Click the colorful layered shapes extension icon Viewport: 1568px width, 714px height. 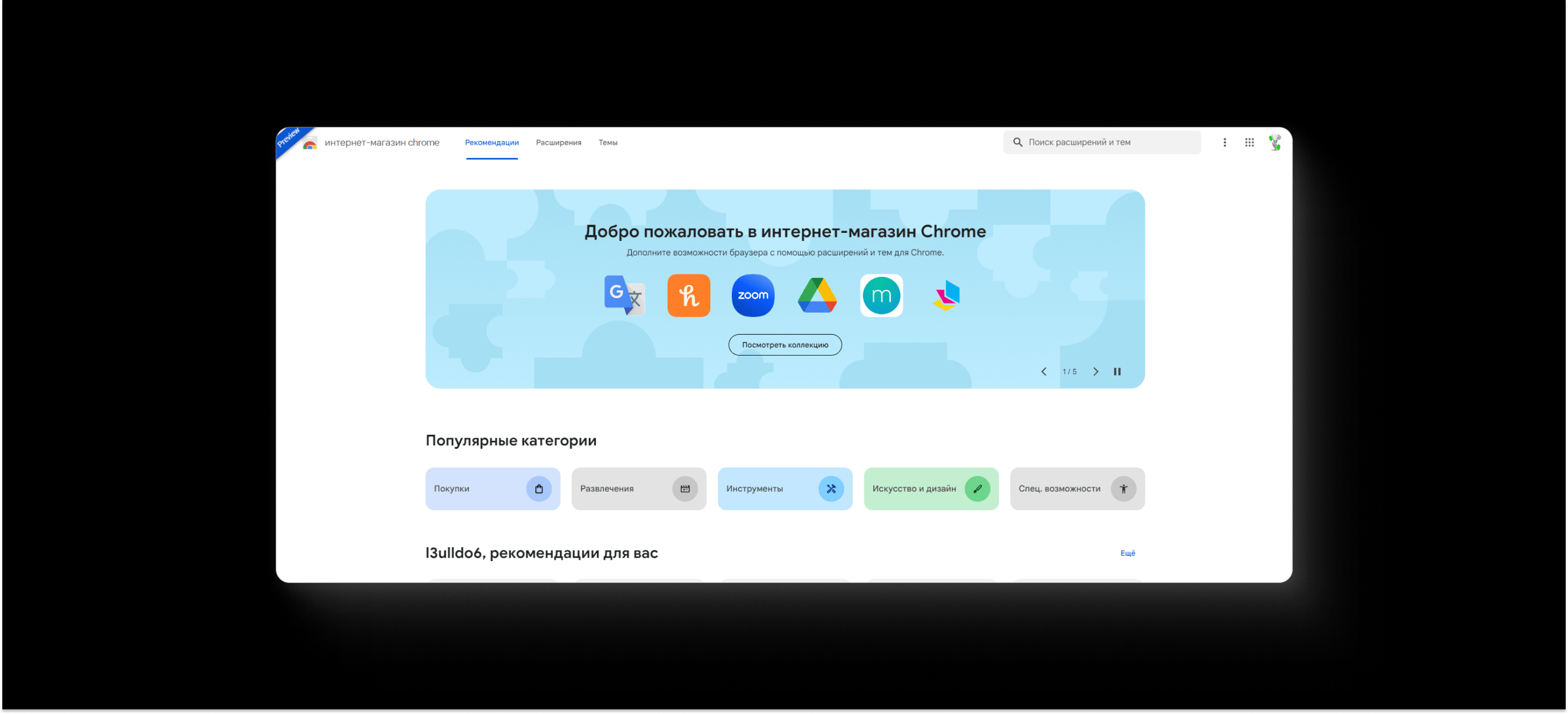click(x=946, y=295)
